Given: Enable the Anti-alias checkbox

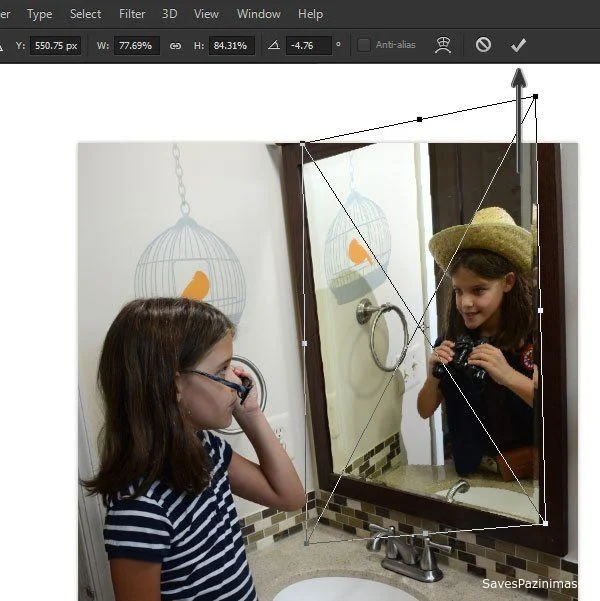Looking at the screenshot, I should [x=364, y=45].
